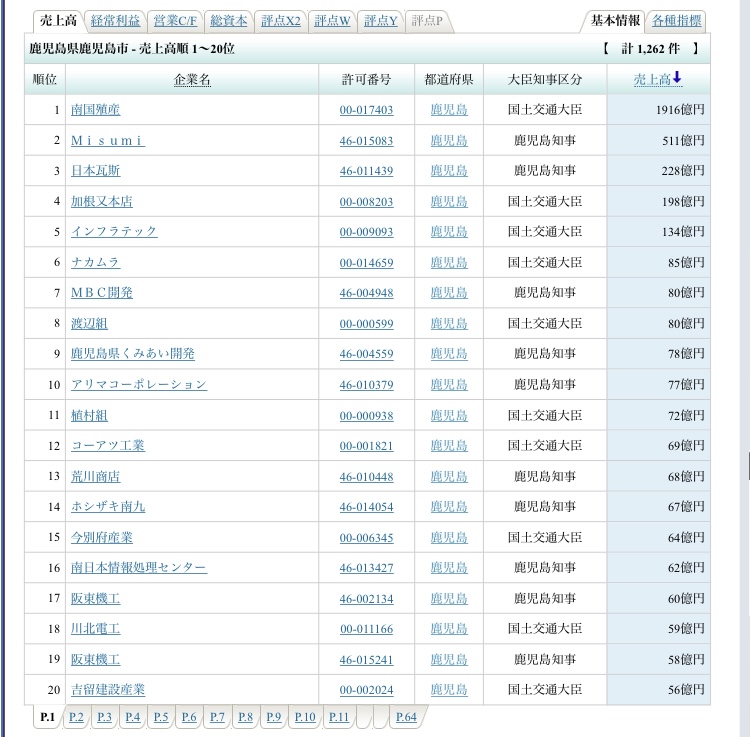This screenshot has width=750, height=737.
Task: Open company アリマコーポレーション
Action: pyautogui.click(x=139, y=385)
